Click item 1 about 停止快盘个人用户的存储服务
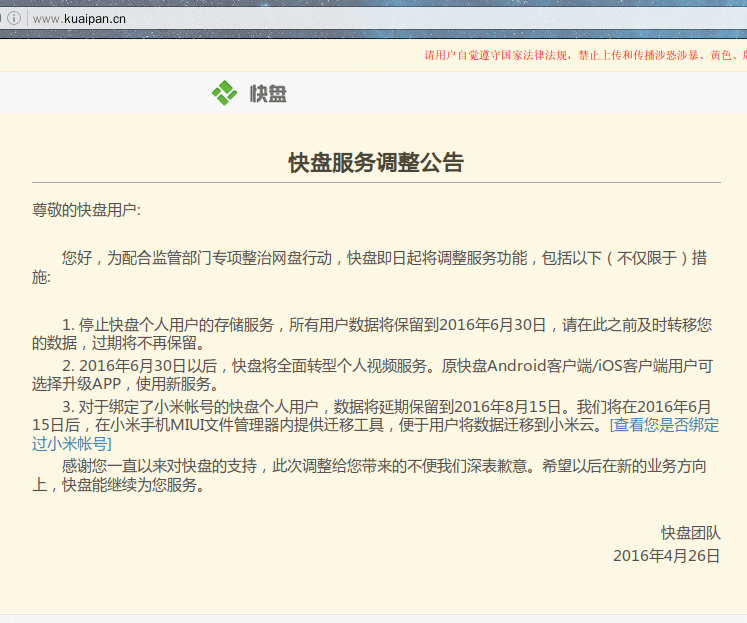The height and width of the screenshot is (623, 747). pos(372,333)
